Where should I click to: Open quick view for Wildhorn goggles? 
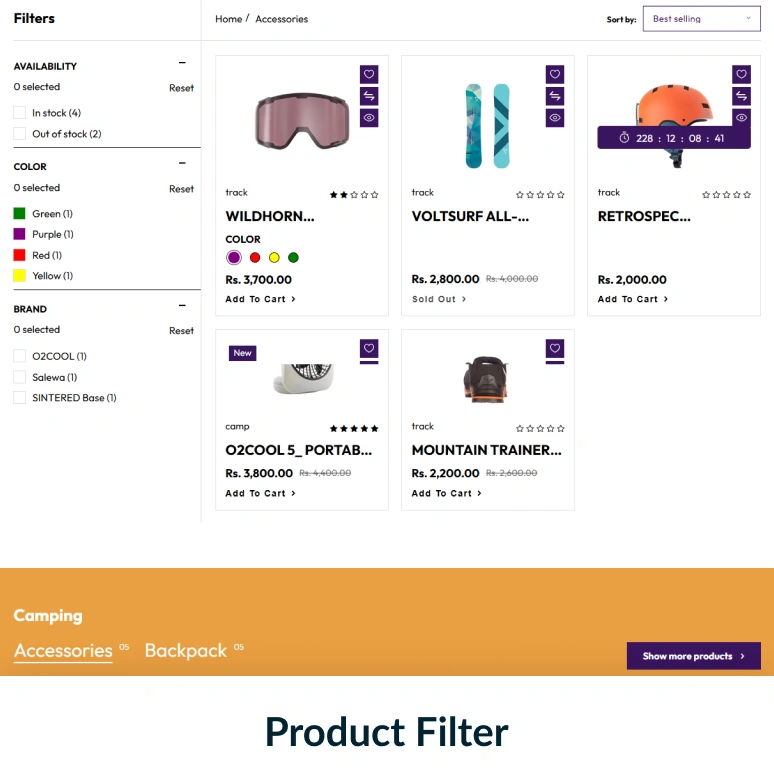click(369, 118)
